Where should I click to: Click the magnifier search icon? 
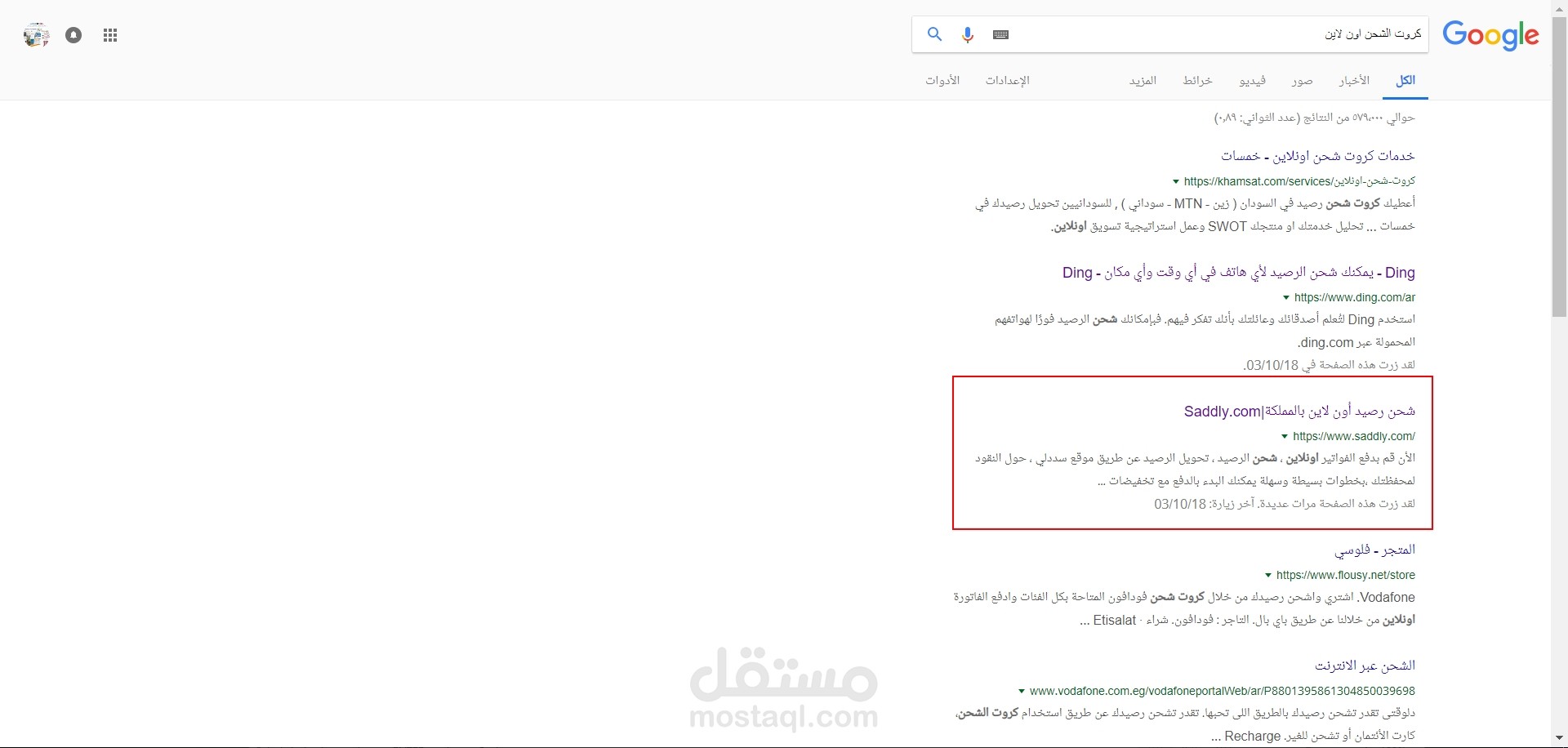[x=934, y=34]
